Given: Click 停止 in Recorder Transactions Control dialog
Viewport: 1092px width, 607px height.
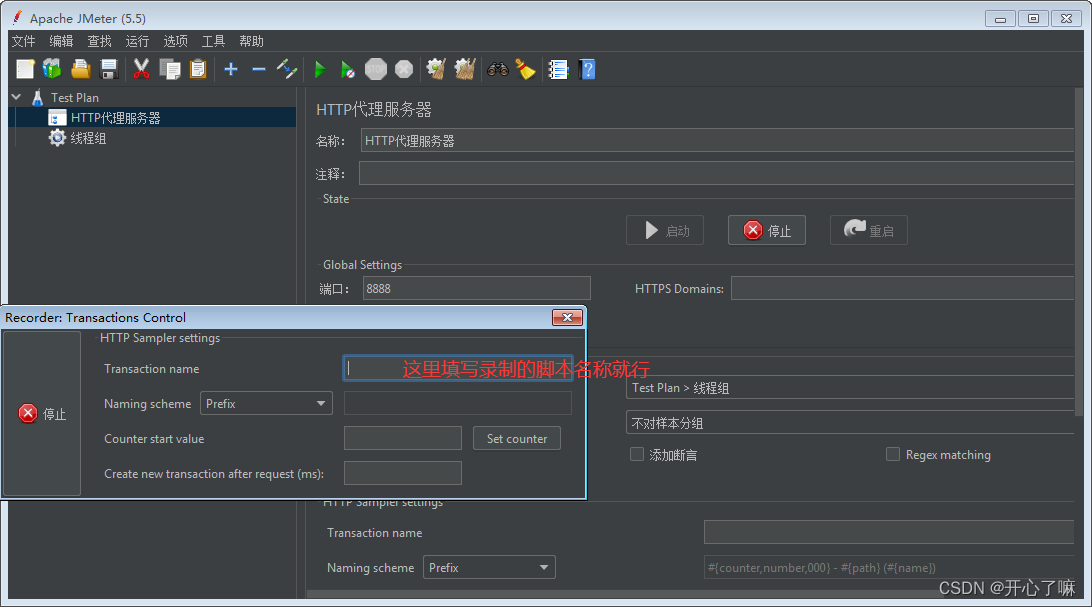Looking at the screenshot, I should pos(42,413).
